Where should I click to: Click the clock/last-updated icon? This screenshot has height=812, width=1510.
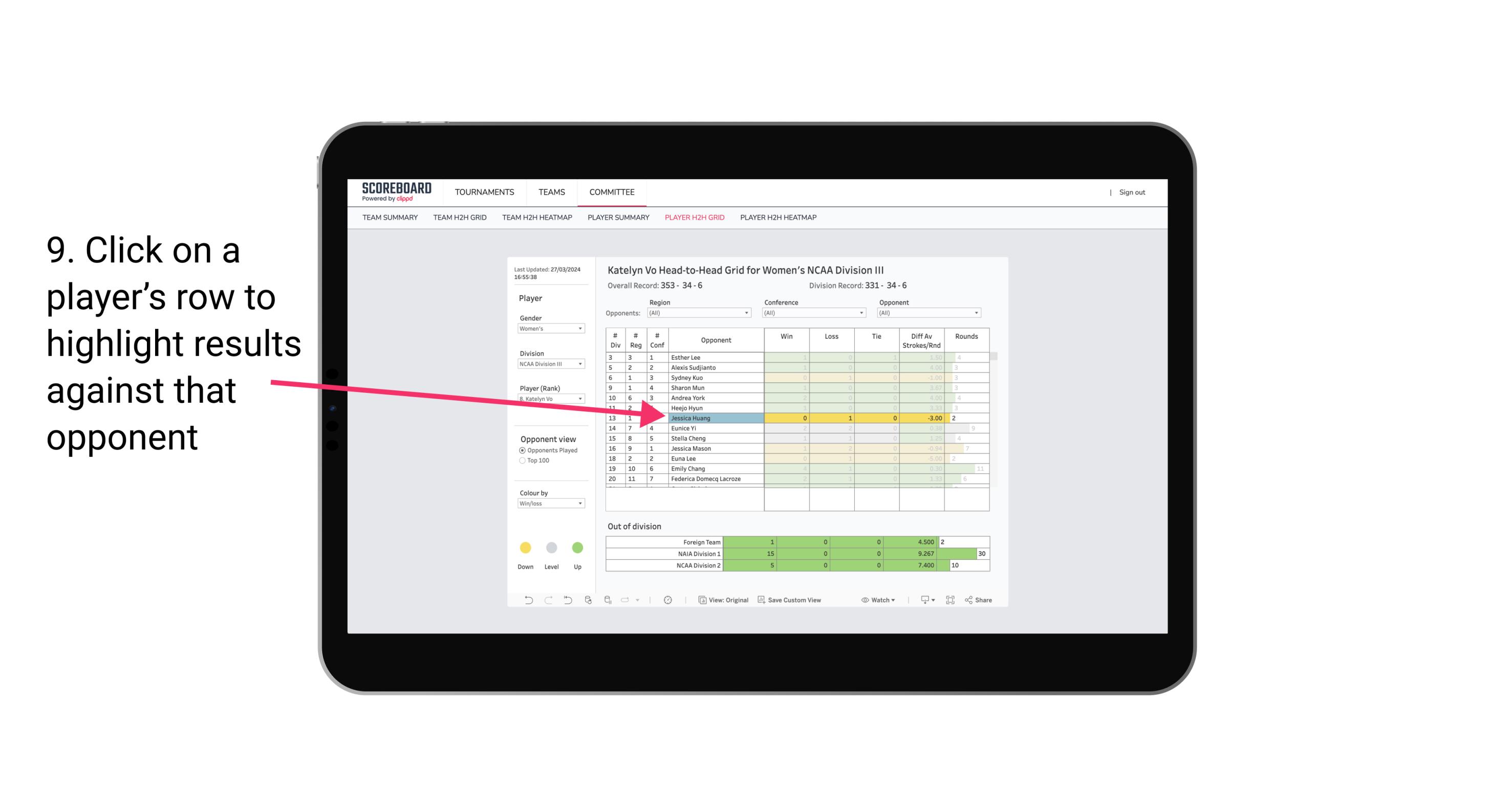[x=668, y=601]
